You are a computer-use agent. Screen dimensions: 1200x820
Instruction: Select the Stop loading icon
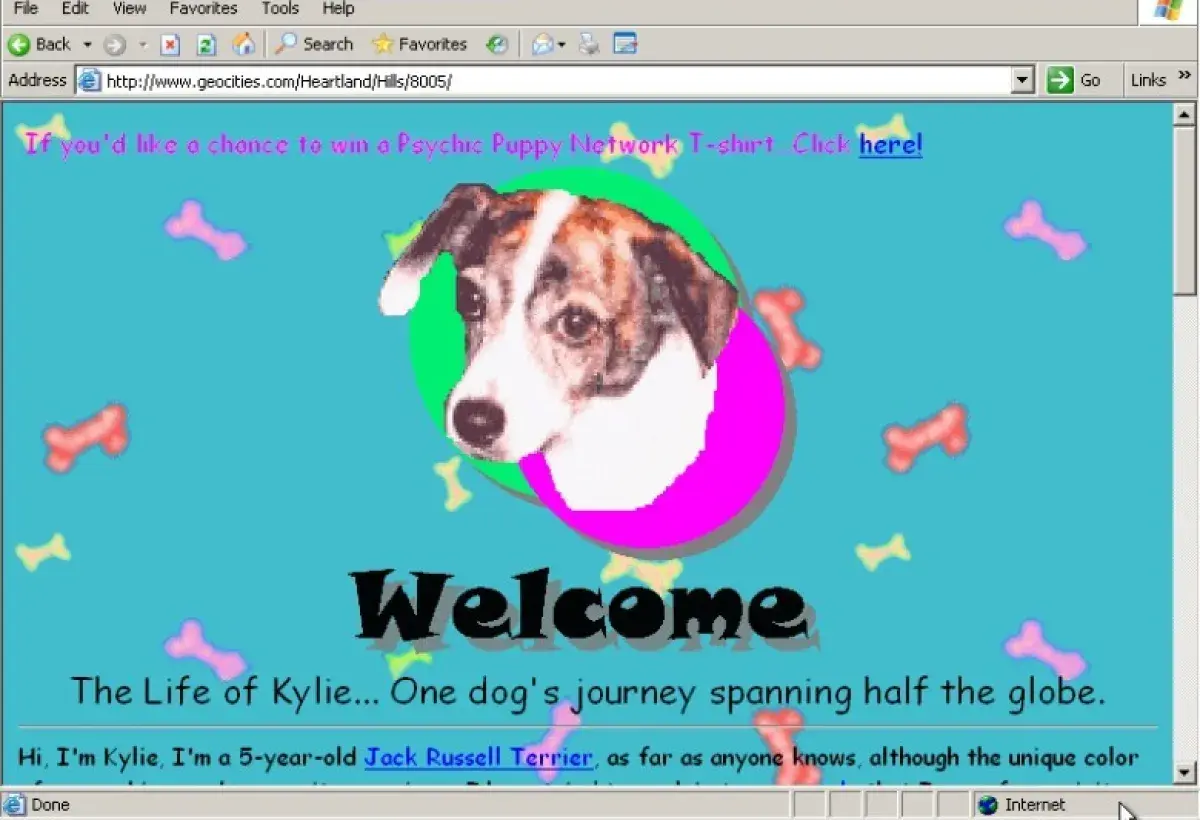tap(170, 44)
